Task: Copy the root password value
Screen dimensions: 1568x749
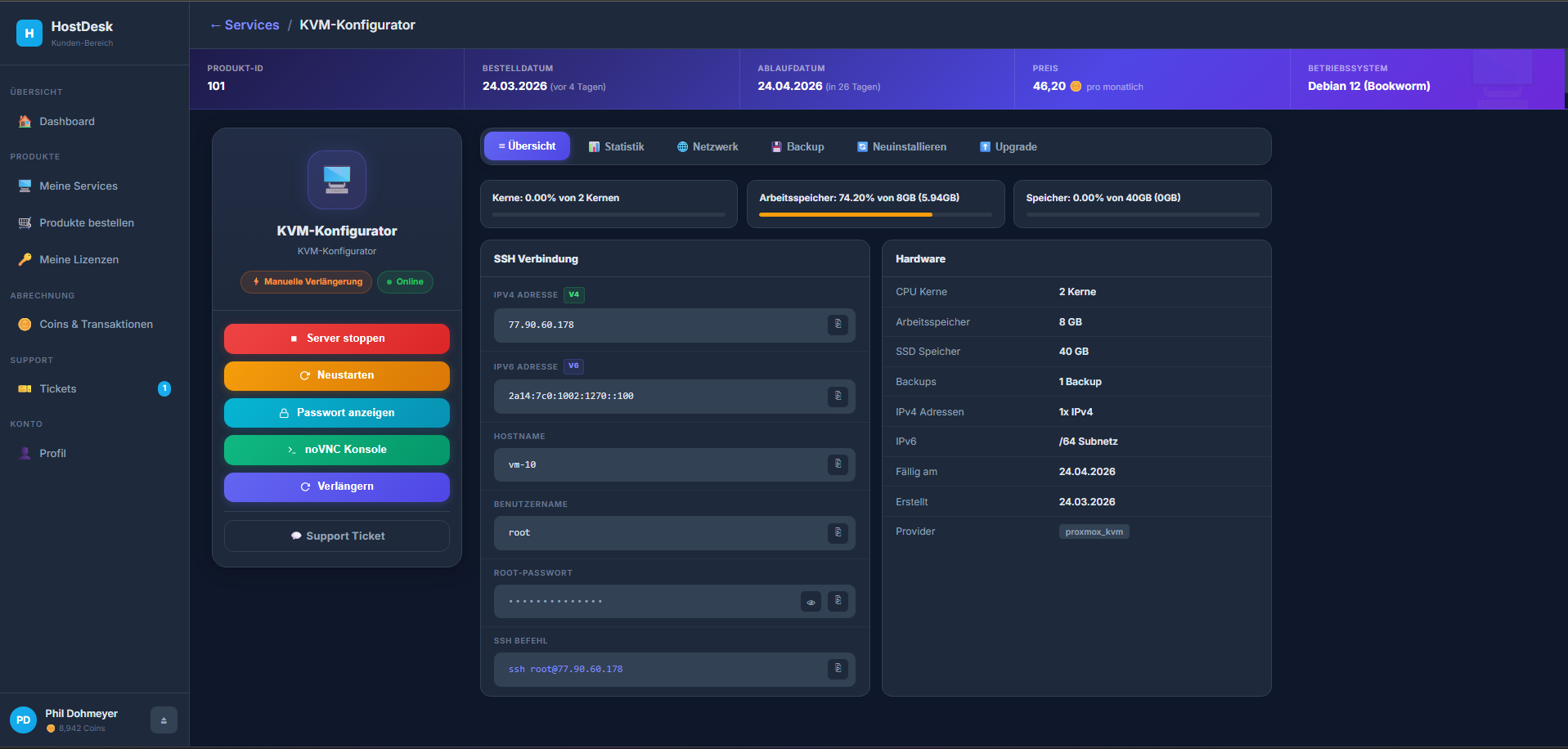Action: tap(838, 601)
